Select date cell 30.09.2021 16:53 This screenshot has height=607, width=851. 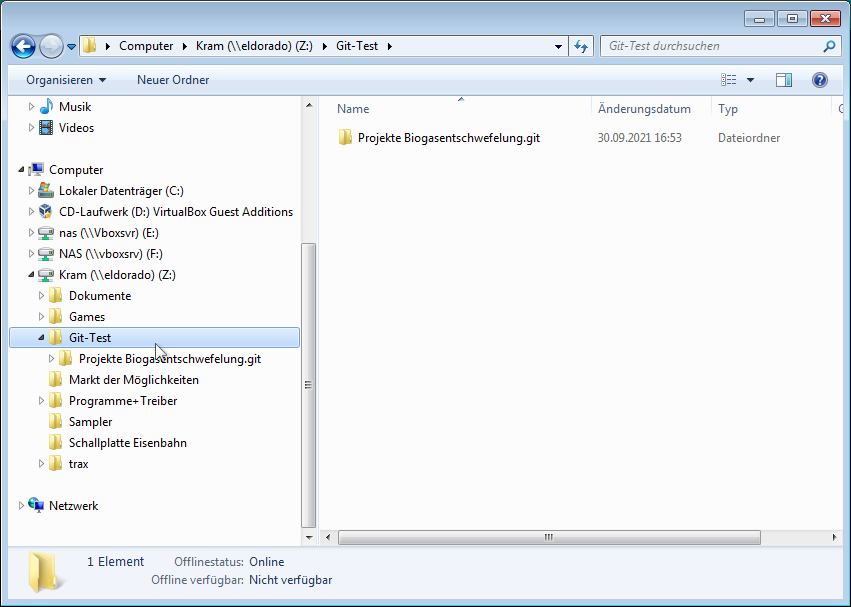click(x=639, y=138)
